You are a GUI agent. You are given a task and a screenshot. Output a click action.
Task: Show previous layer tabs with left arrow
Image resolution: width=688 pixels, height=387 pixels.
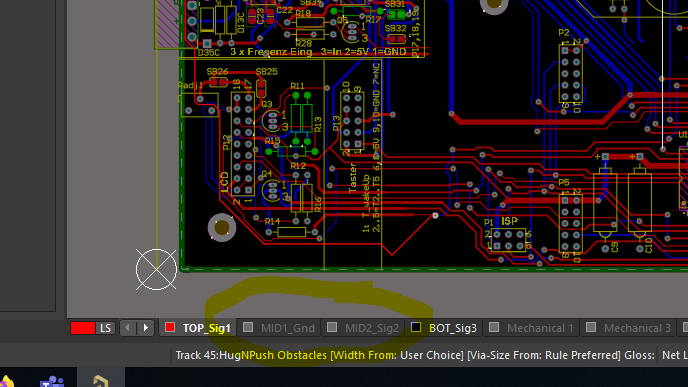click(128, 328)
